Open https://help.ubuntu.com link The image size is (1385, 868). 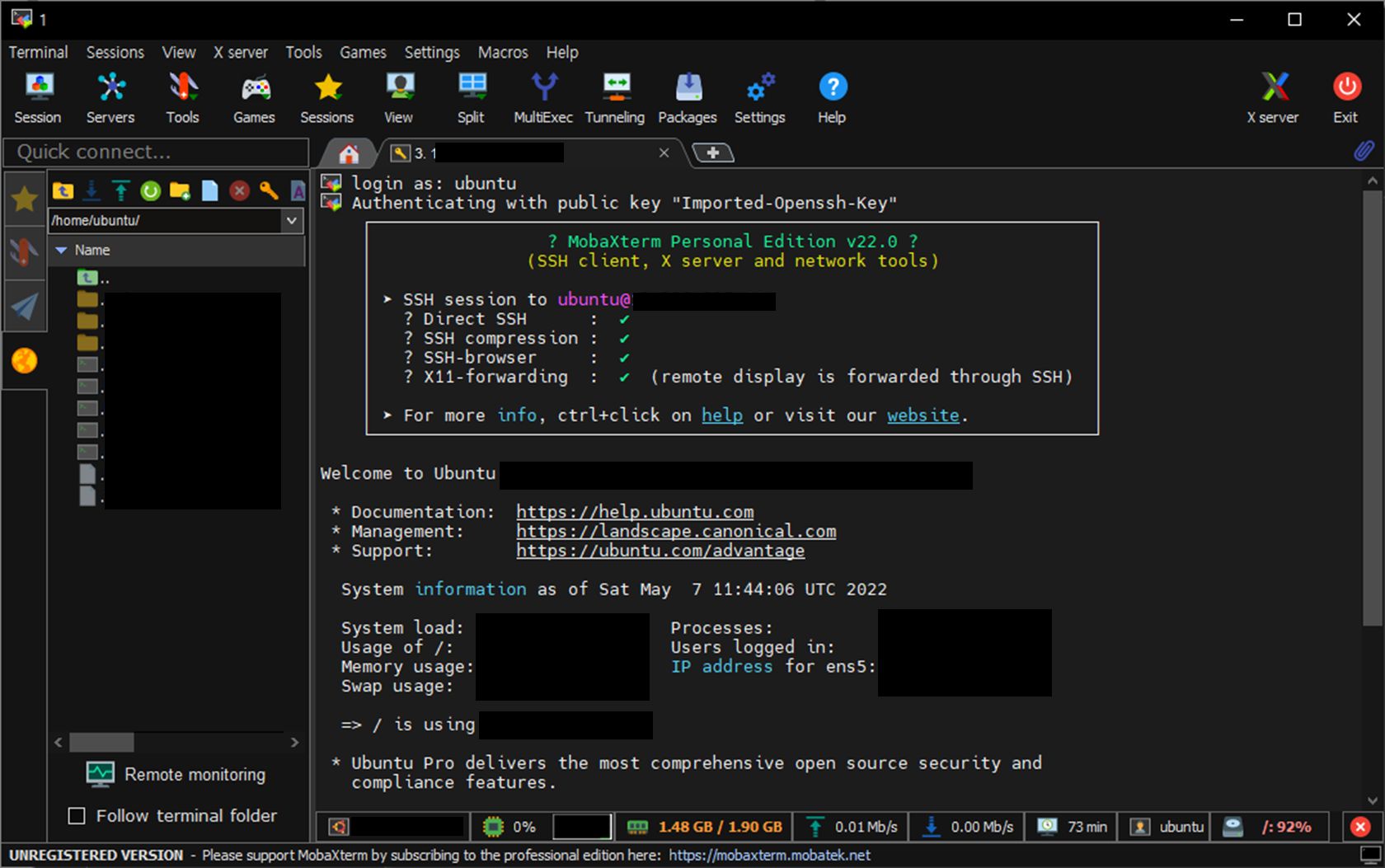pos(635,512)
